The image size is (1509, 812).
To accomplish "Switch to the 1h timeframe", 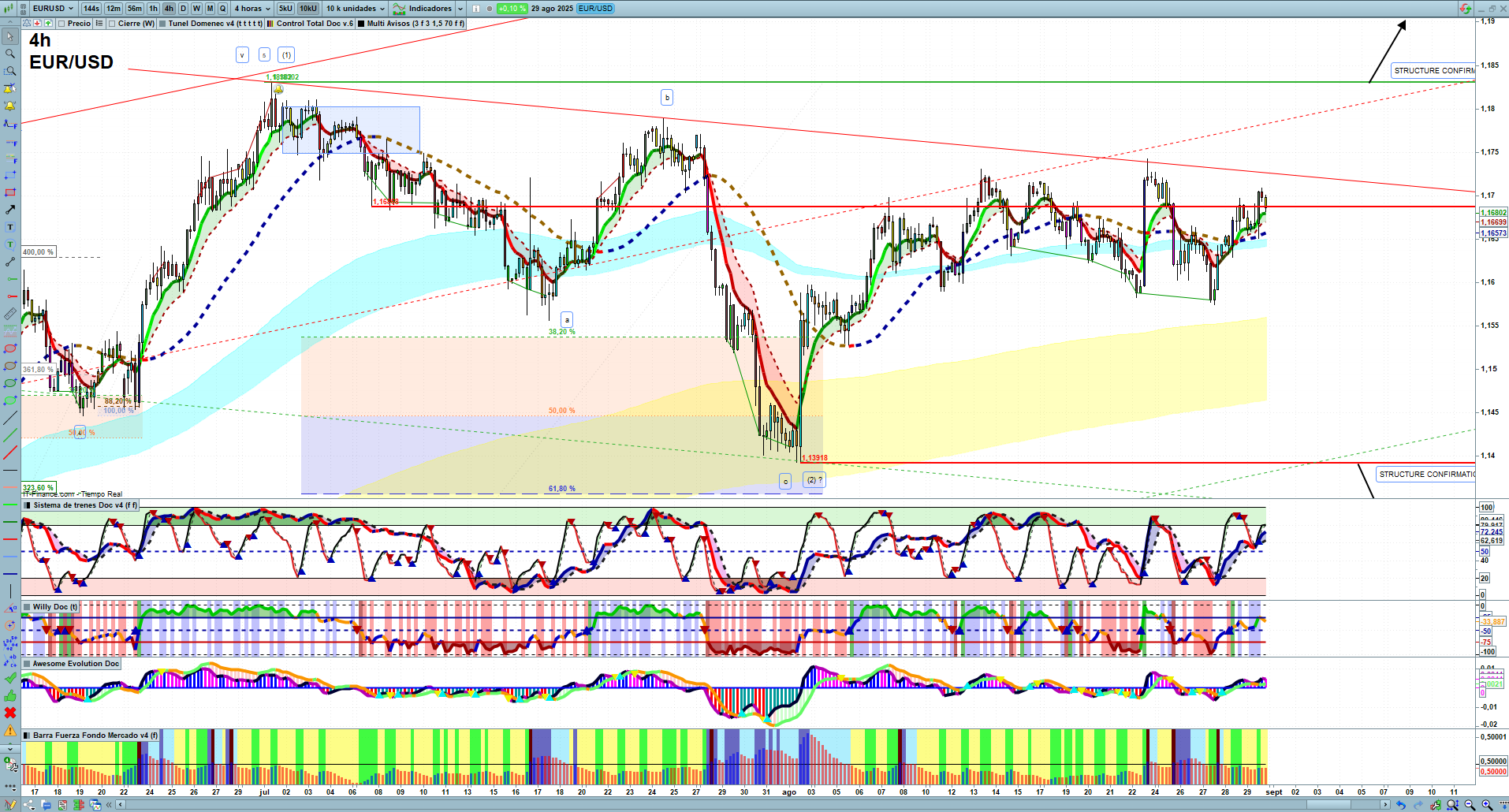I will coord(153,9).
